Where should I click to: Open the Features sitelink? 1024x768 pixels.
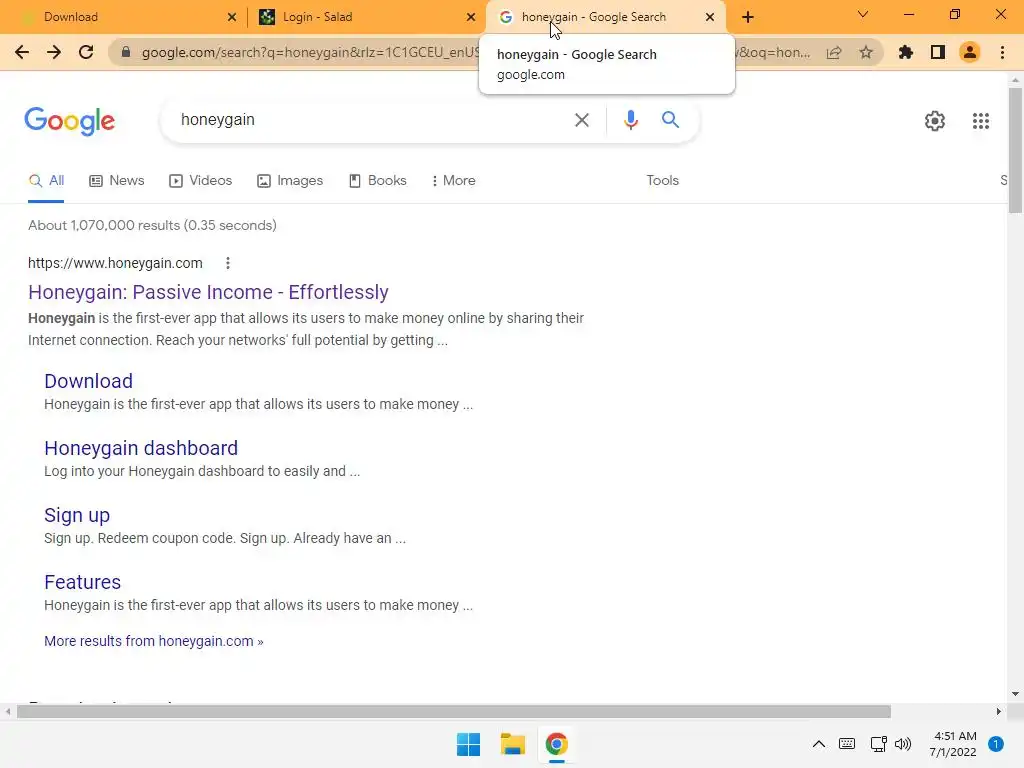tap(82, 582)
